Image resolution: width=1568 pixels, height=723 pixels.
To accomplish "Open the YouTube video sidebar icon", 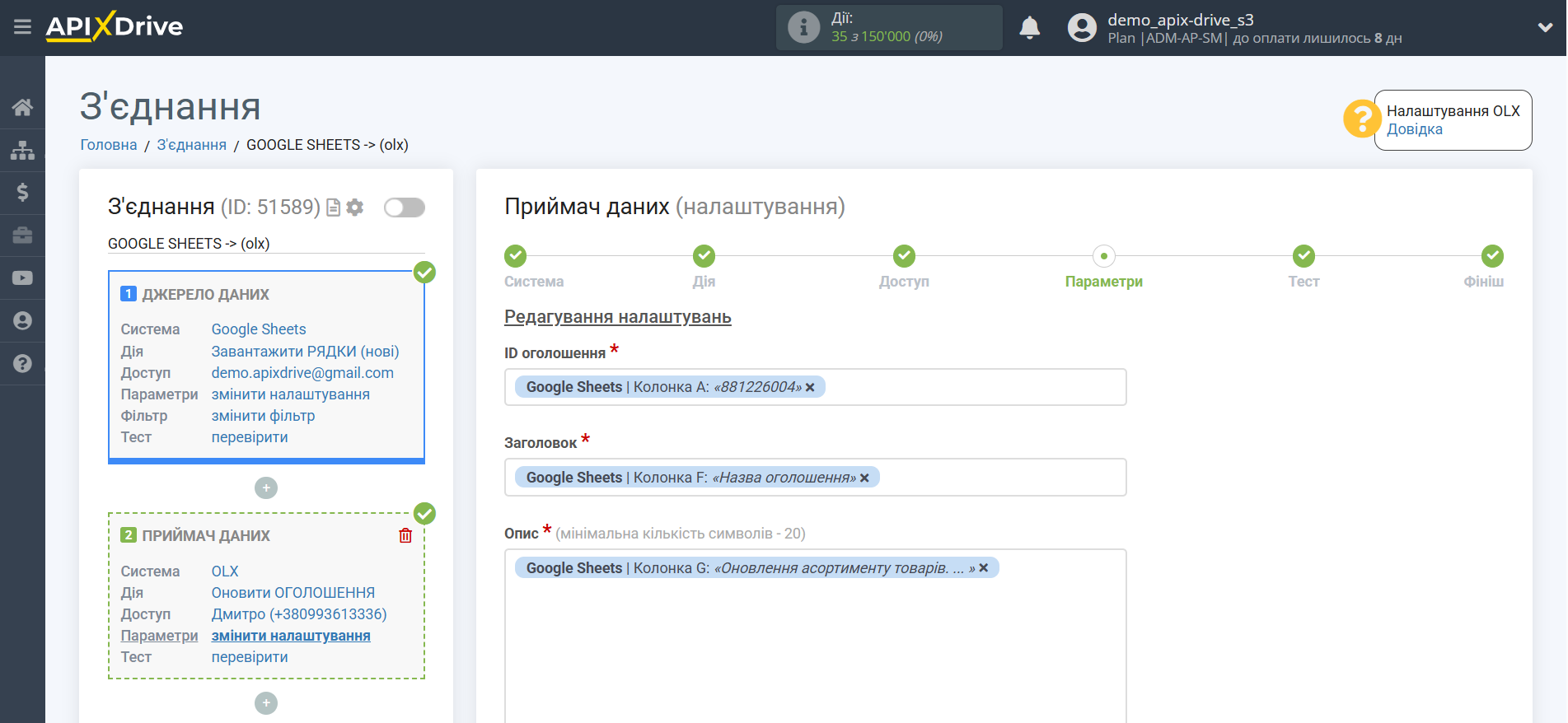I will [x=22, y=278].
